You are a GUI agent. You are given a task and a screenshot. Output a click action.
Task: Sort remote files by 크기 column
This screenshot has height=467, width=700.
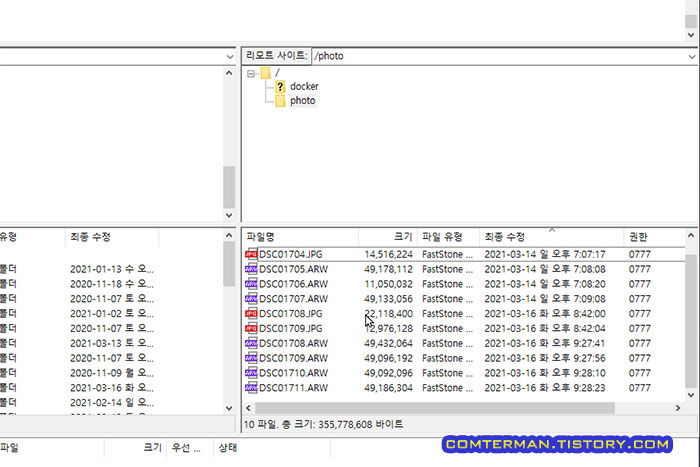pos(388,237)
